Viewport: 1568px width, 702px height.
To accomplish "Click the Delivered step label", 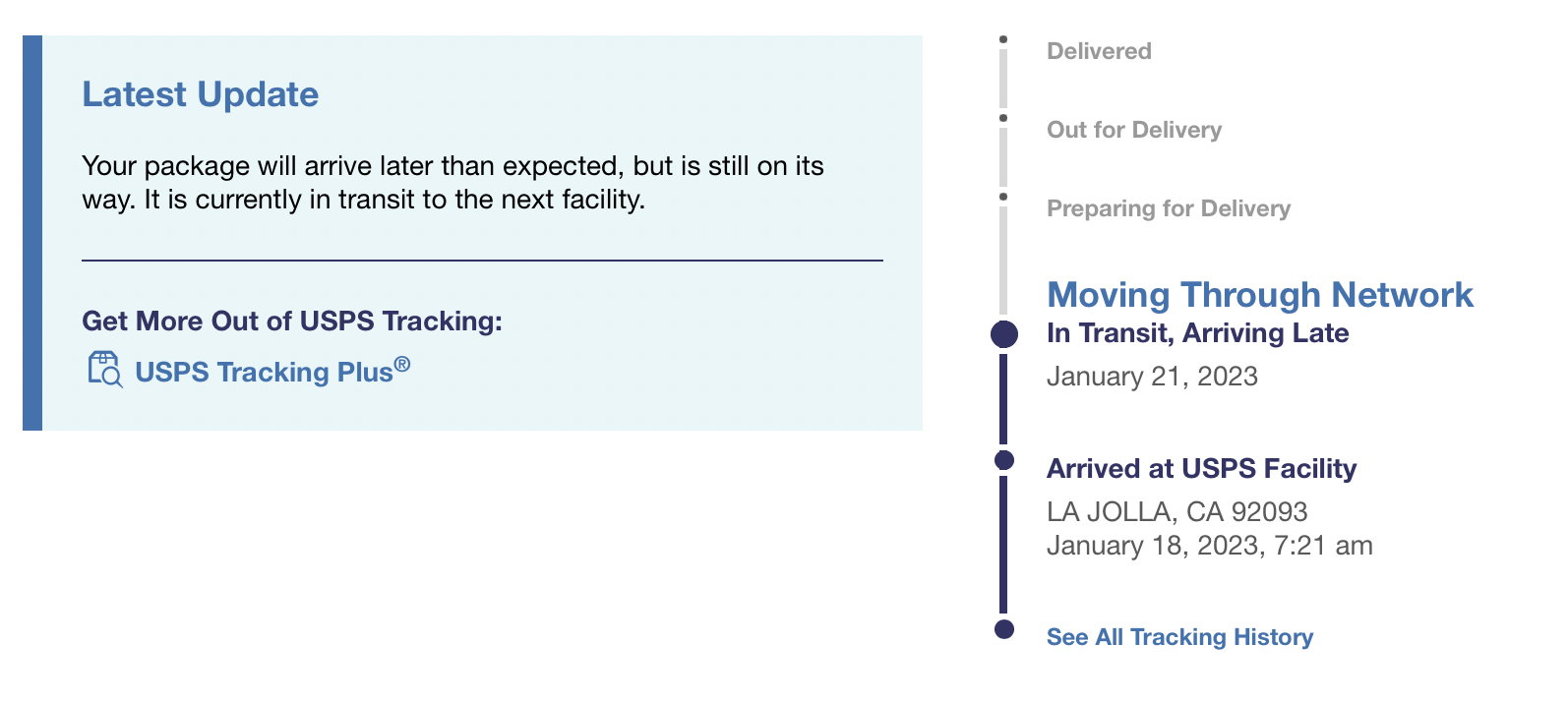I will 1099,51.
